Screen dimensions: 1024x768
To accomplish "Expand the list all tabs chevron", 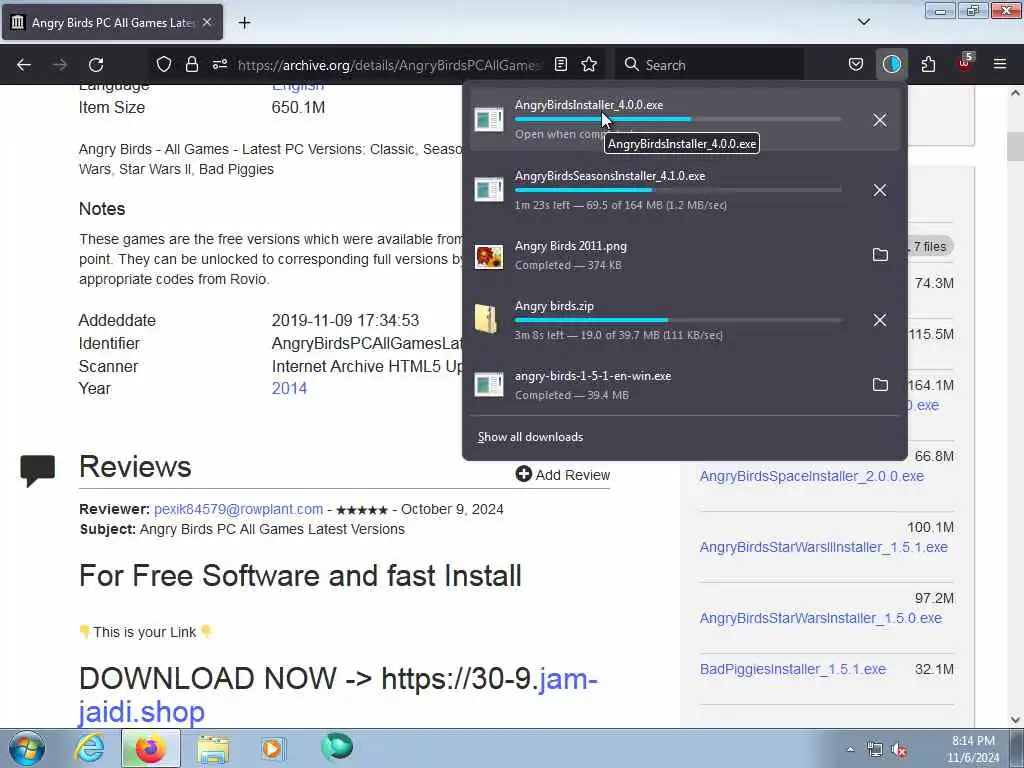I will pos(864,22).
